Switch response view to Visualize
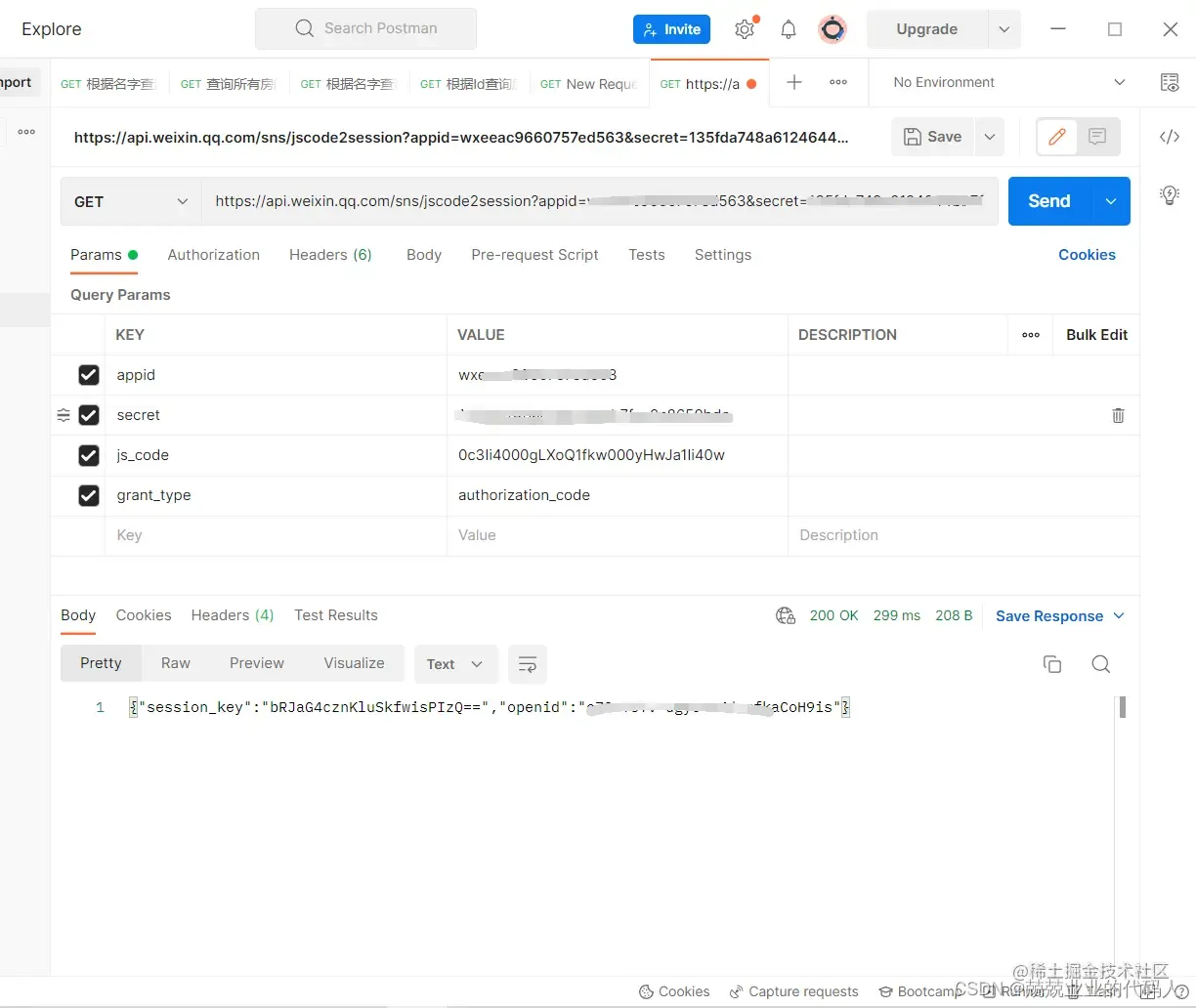 [354, 663]
